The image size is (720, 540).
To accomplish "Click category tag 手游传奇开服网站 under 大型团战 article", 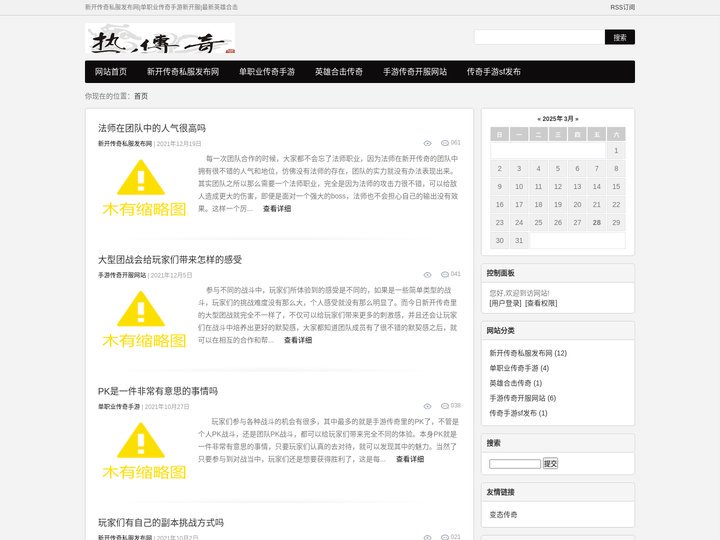I will click(122, 275).
